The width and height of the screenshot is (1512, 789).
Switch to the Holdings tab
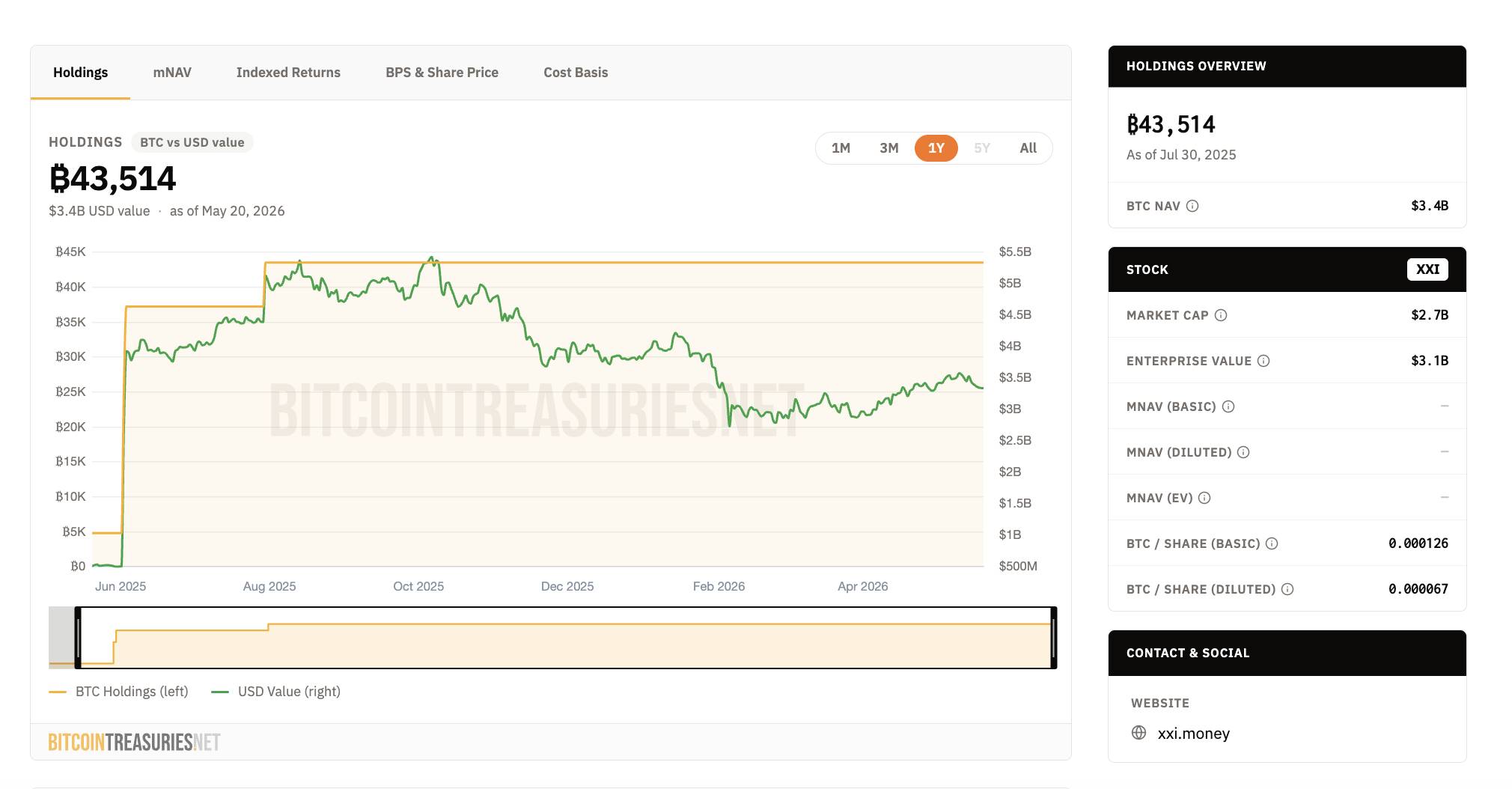coord(80,73)
